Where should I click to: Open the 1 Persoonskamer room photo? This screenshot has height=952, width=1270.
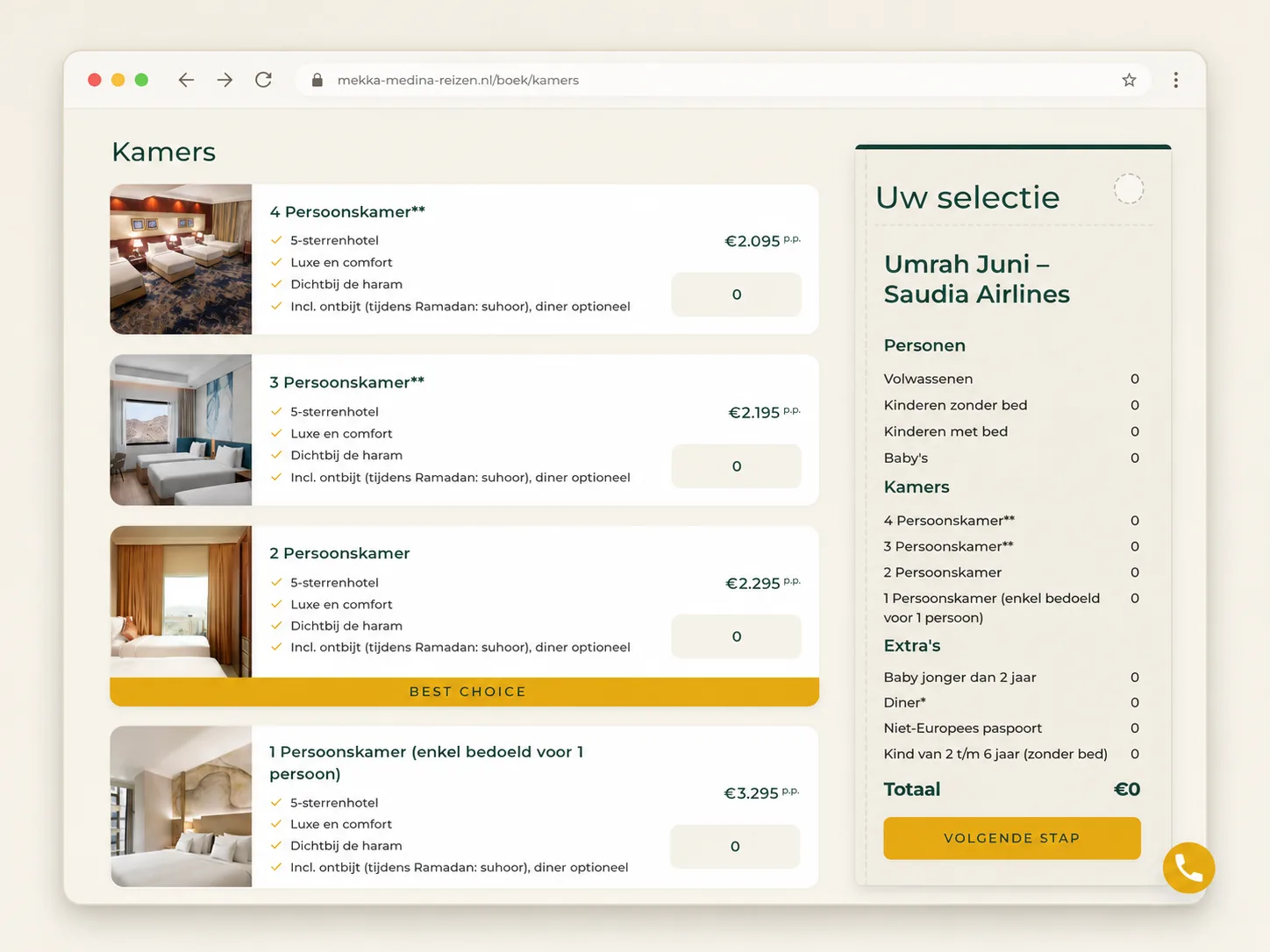coord(181,806)
